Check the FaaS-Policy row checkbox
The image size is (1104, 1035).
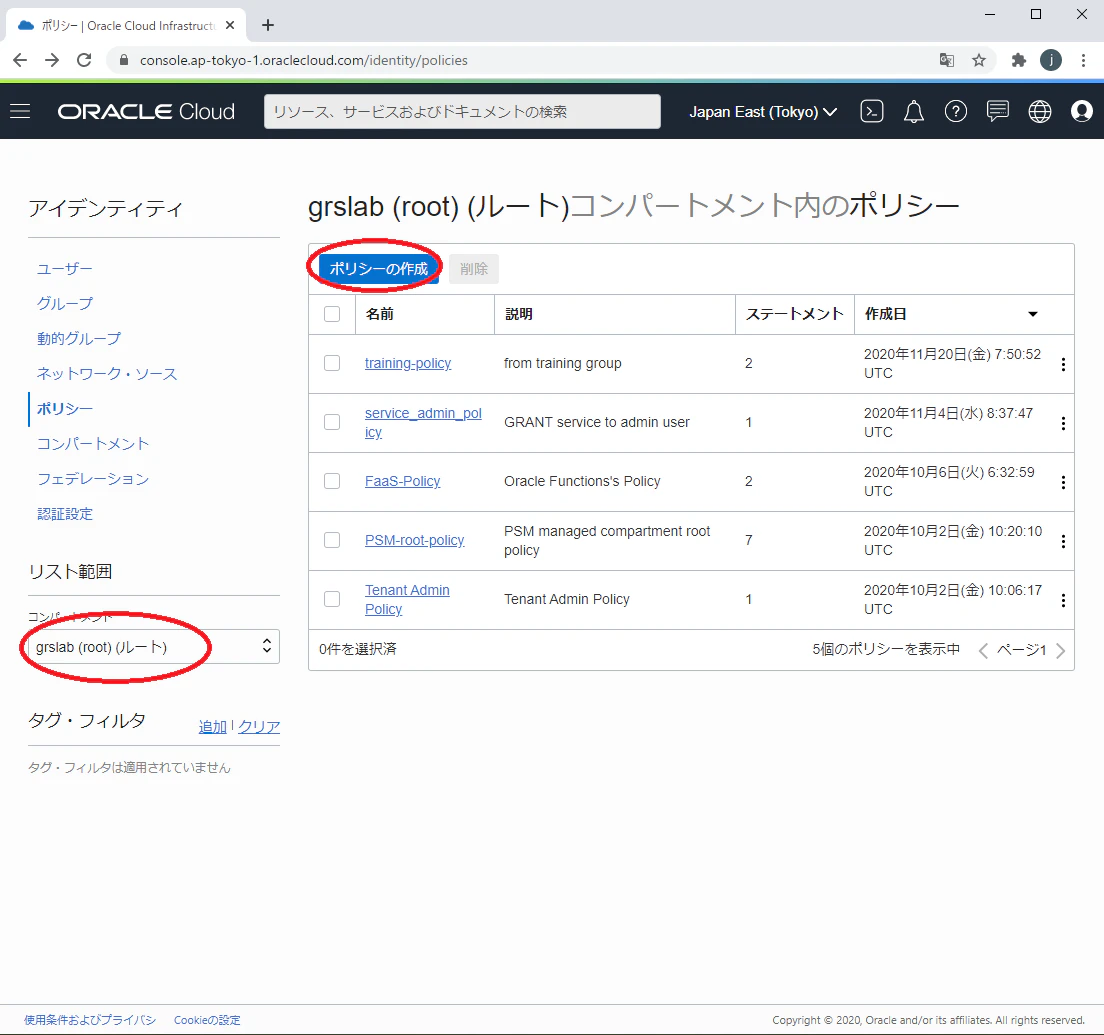point(332,482)
